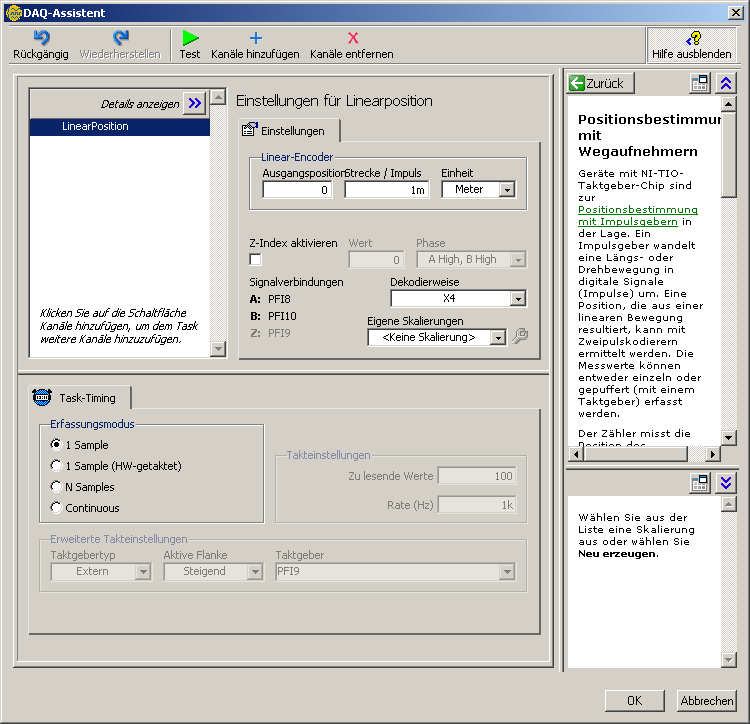Click the Einstellungen tab icon
The height and width of the screenshot is (724, 750).
[x=250, y=129]
